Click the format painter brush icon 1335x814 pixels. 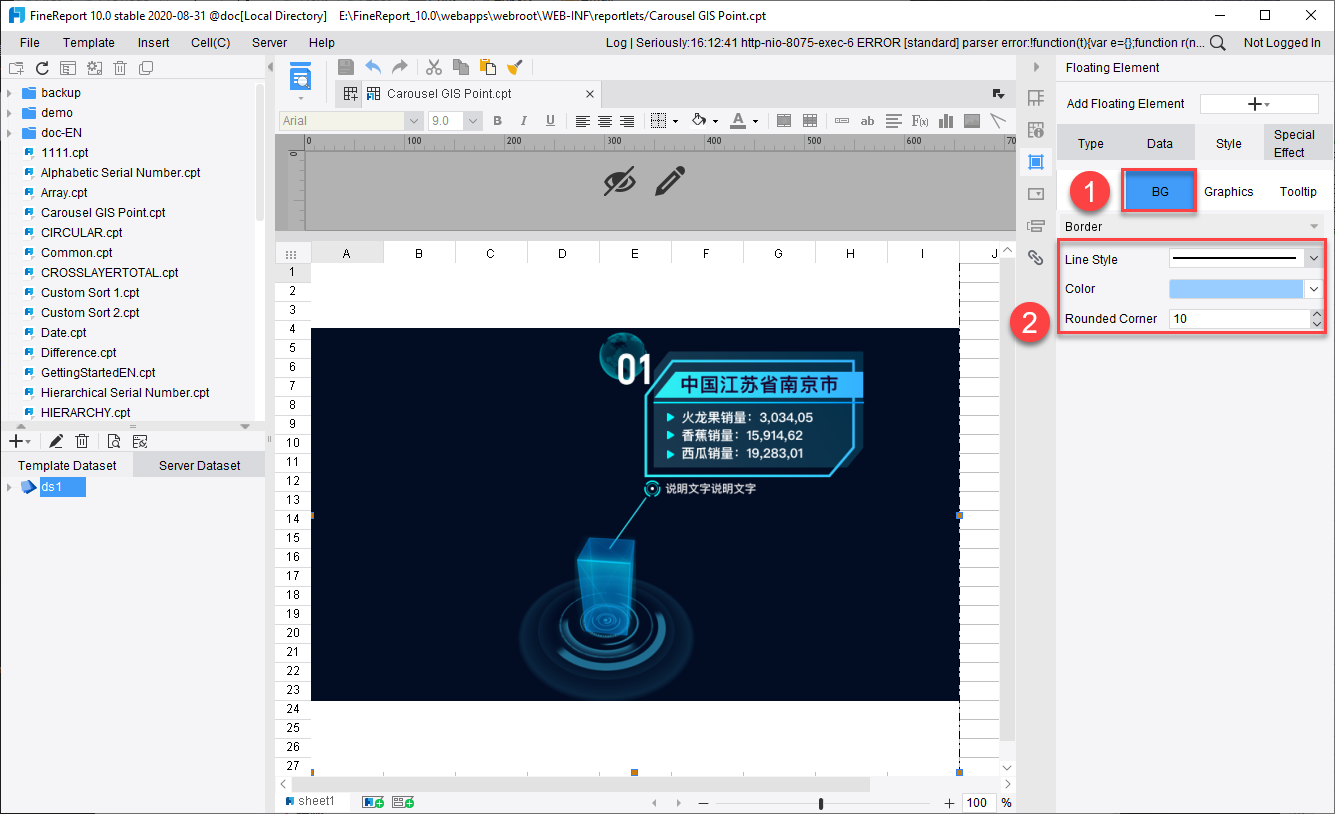click(514, 67)
